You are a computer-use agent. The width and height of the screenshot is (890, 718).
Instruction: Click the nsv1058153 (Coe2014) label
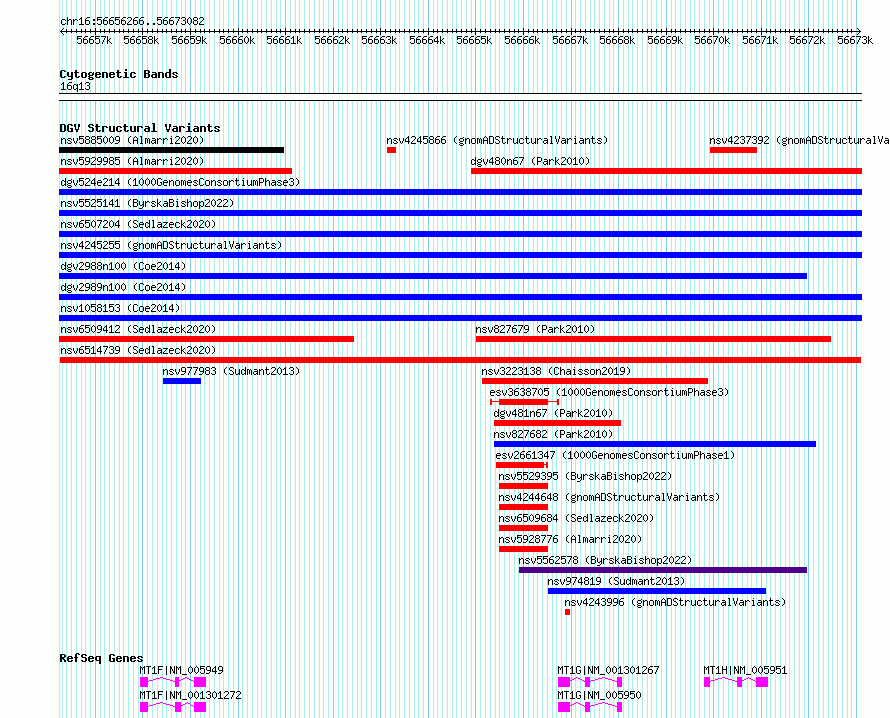click(120, 308)
